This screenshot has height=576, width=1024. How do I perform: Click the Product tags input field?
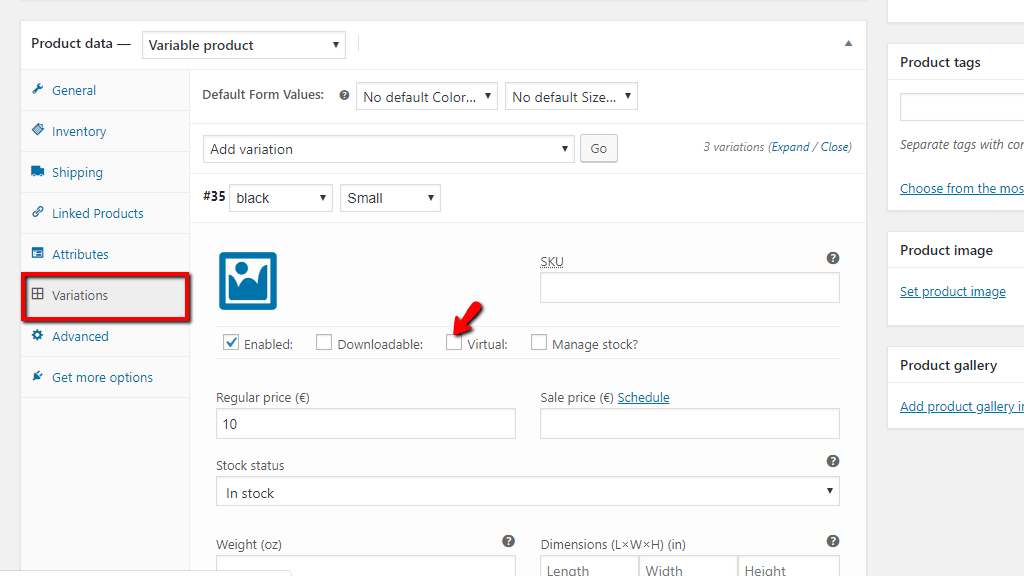click(x=962, y=107)
